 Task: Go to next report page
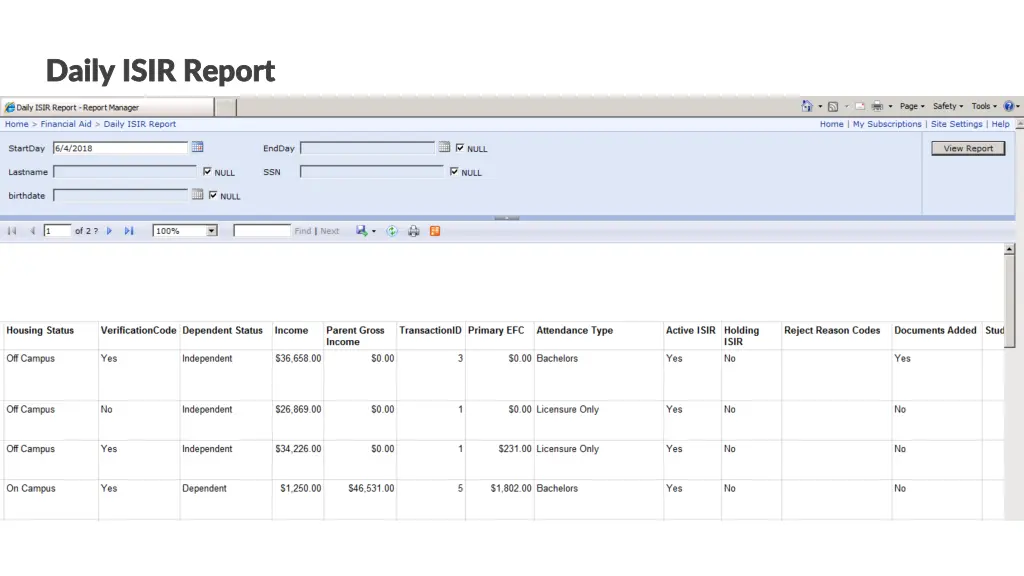click(110, 231)
